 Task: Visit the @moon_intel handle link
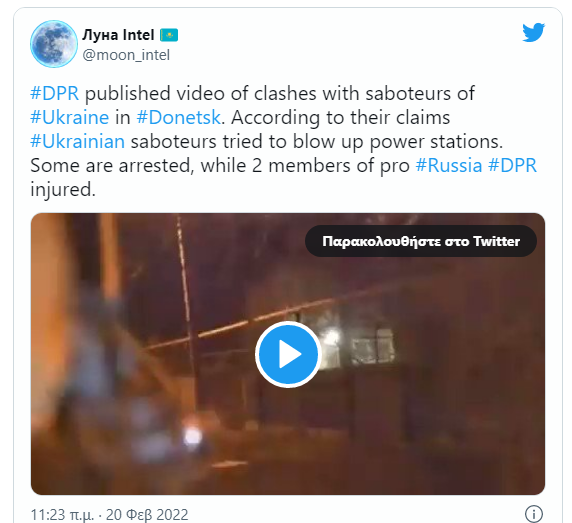pyautogui.click(x=126, y=55)
